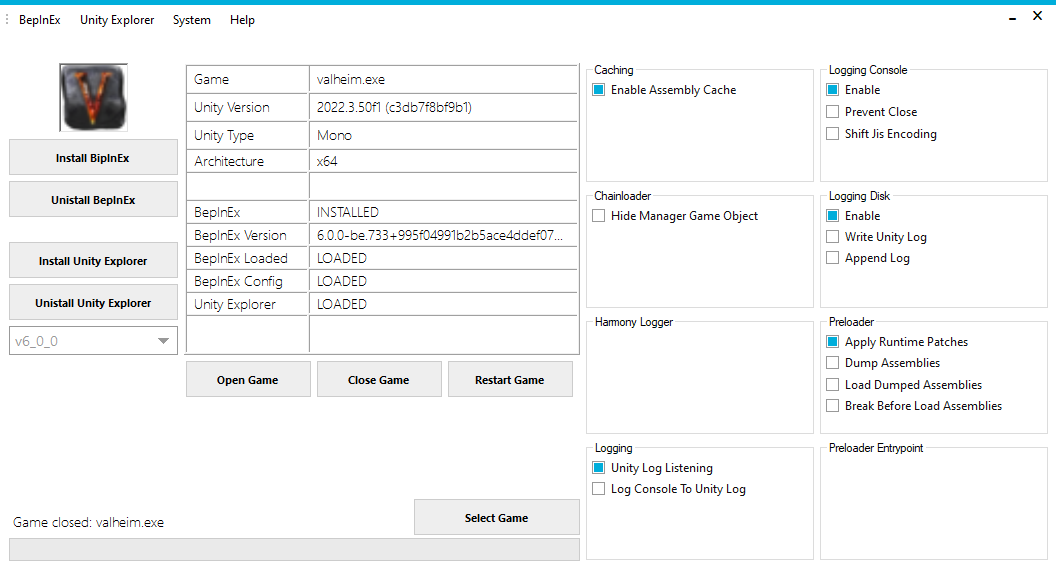Screen dimensions: 1056x568
Task: Toggle Apply Runtime Patches checkbox
Action: tap(833, 342)
